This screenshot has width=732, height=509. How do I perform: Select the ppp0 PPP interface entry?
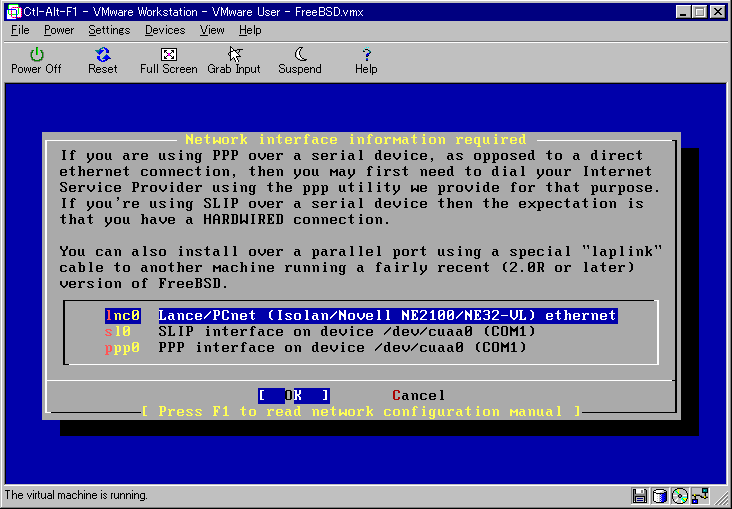point(316,348)
